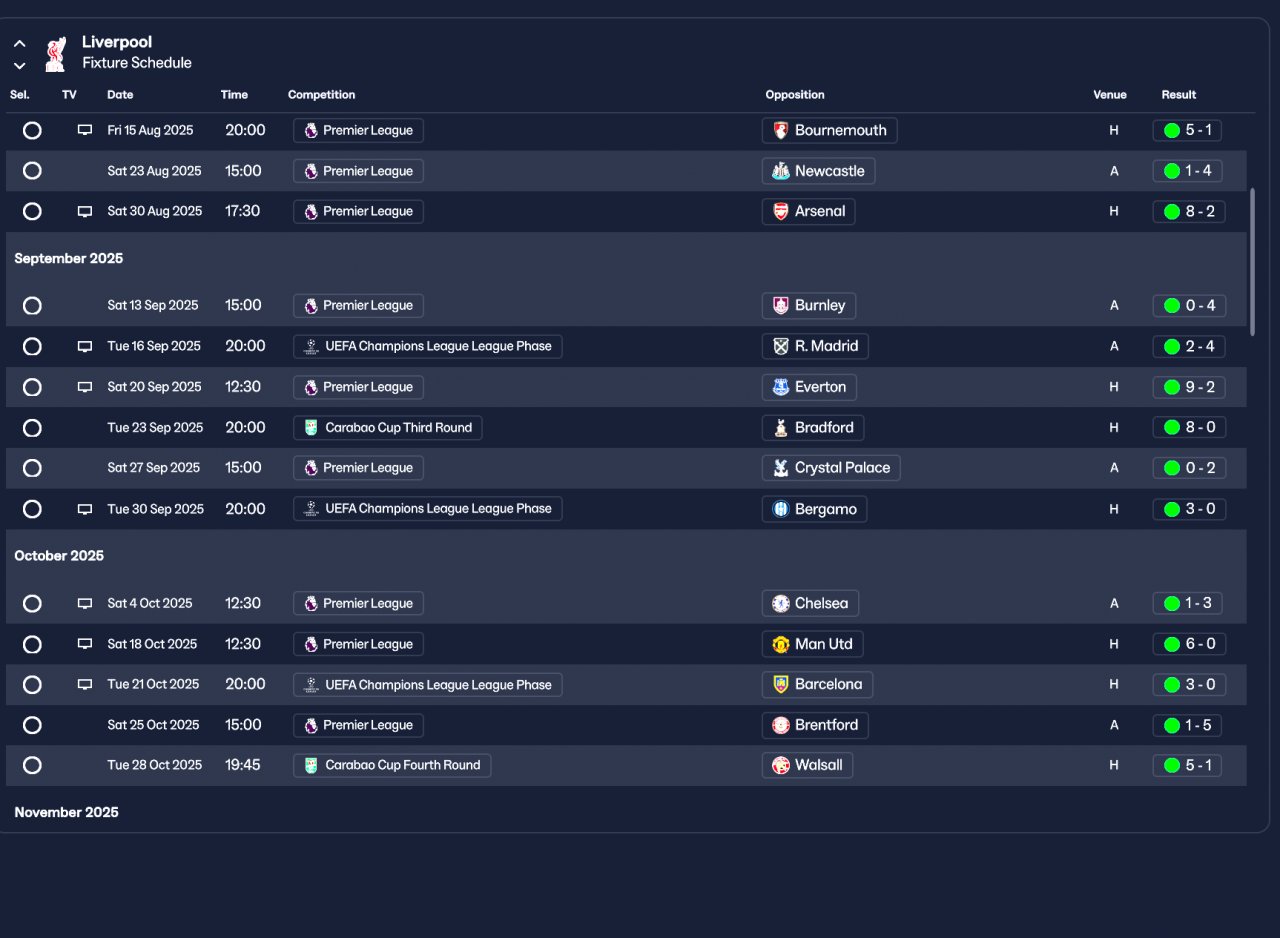Image resolution: width=1280 pixels, height=938 pixels.
Task: Click the TV icon for Barcelona match
Action: [85, 685]
